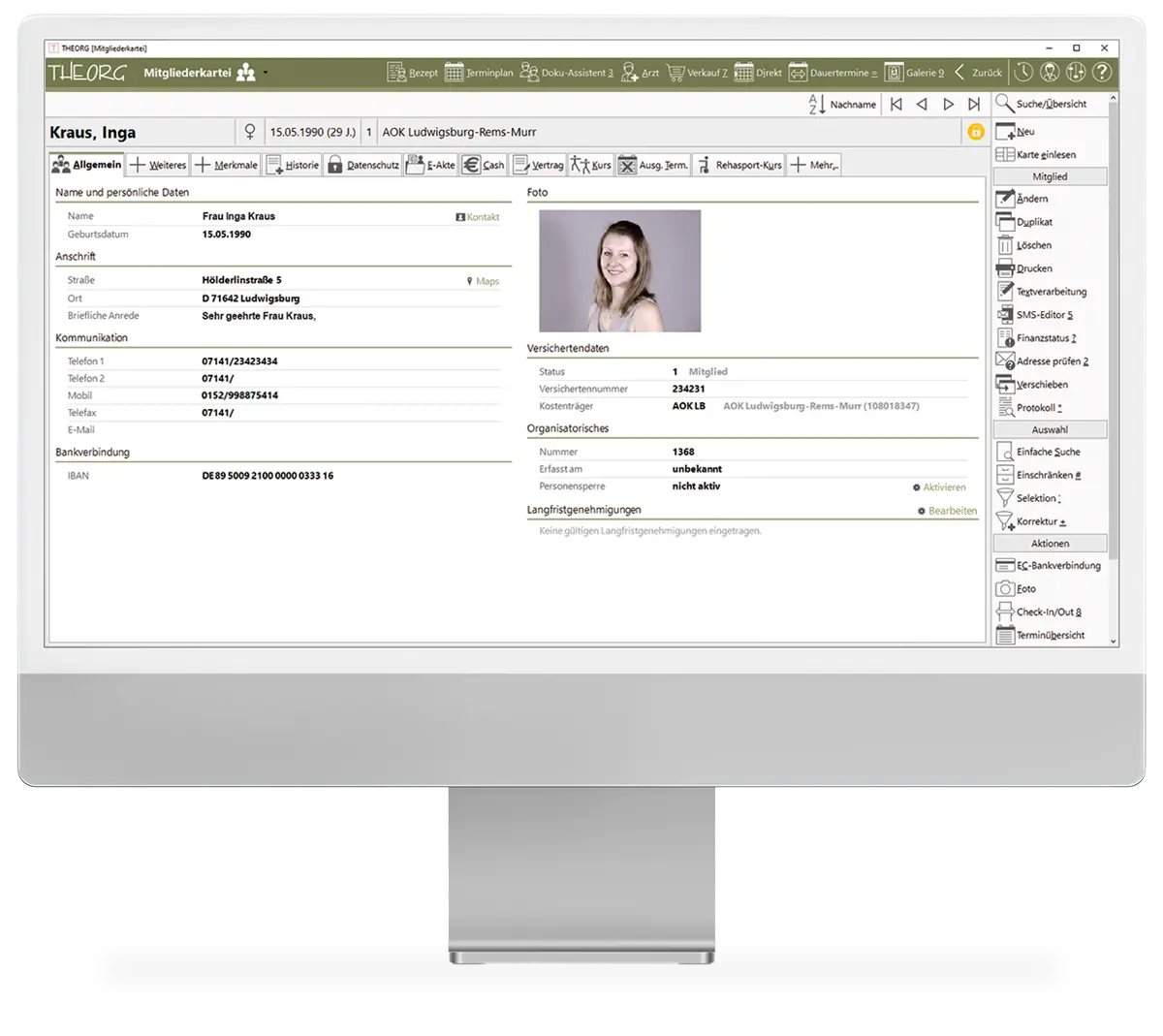Switch to the Historie tab

coord(293,165)
